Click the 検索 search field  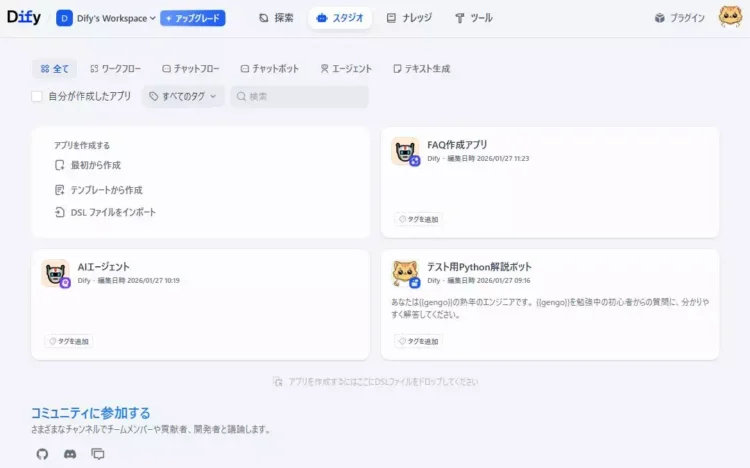pyautogui.click(x=300, y=97)
